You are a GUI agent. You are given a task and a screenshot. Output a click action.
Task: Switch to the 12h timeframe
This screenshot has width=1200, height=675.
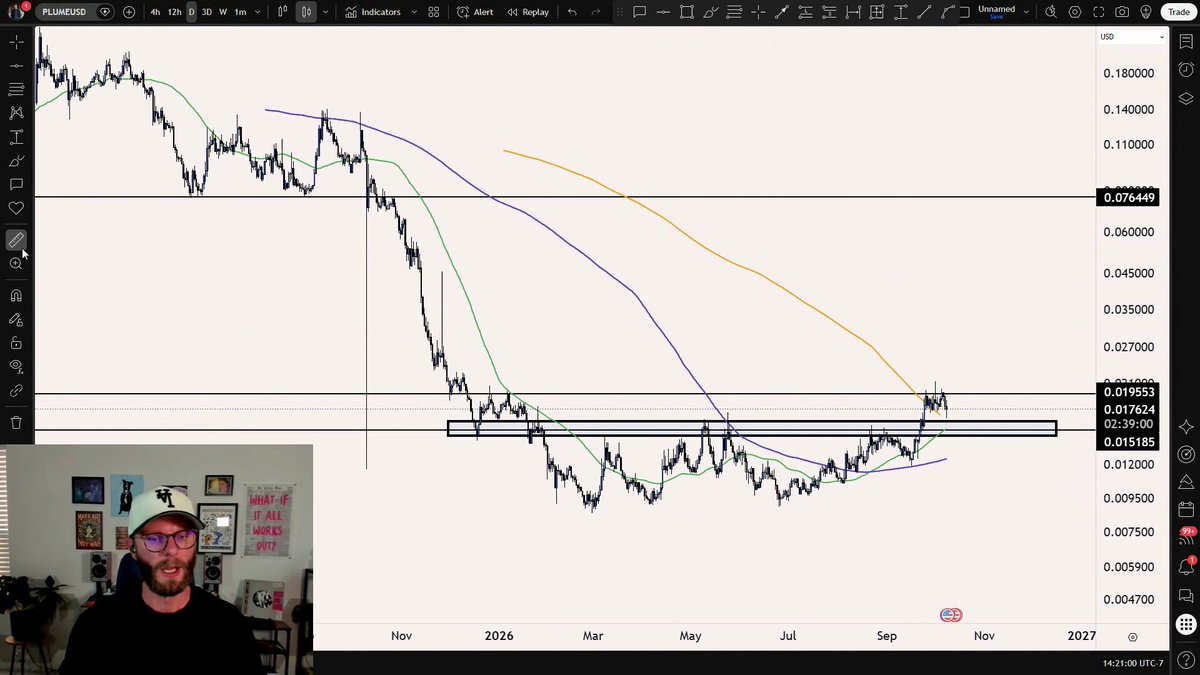174,12
